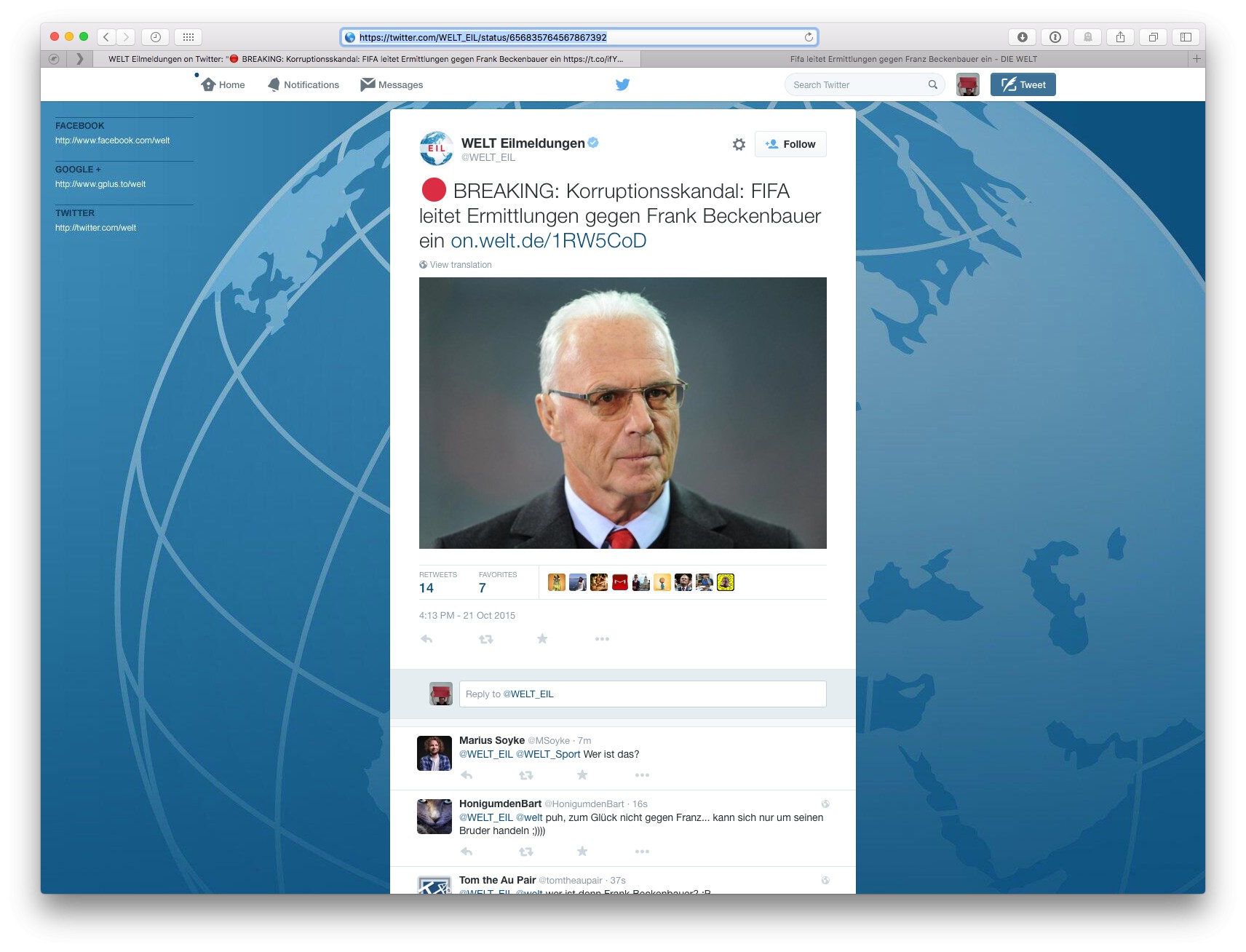The width and height of the screenshot is (1246, 952).
Task: Click WELT Eilmeldungen account name
Action: pos(523,143)
